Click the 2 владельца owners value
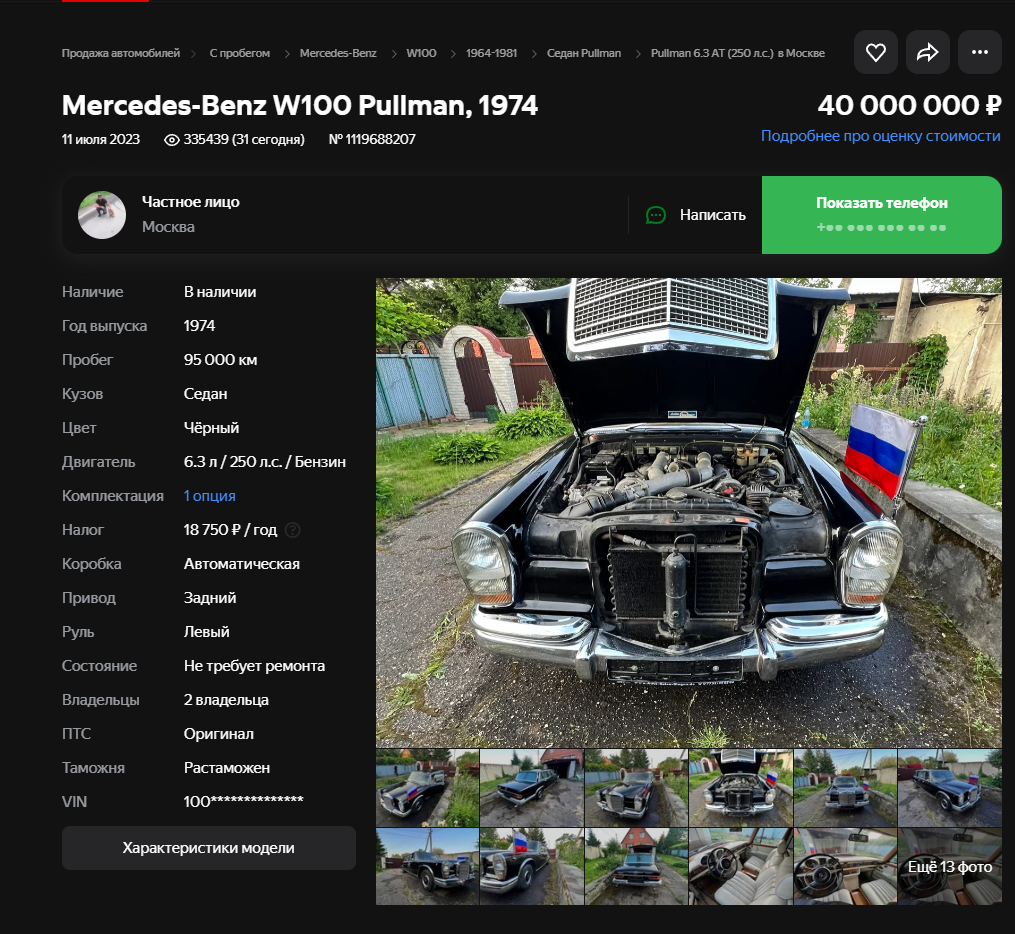Image resolution: width=1015 pixels, height=934 pixels. pyautogui.click(x=226, y=700)
